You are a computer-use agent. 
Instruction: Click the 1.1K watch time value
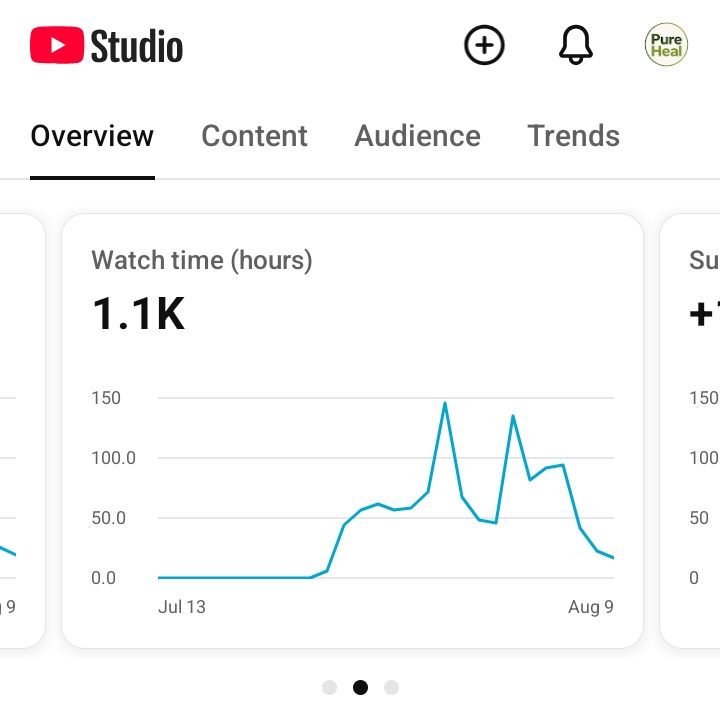(138, 314)
